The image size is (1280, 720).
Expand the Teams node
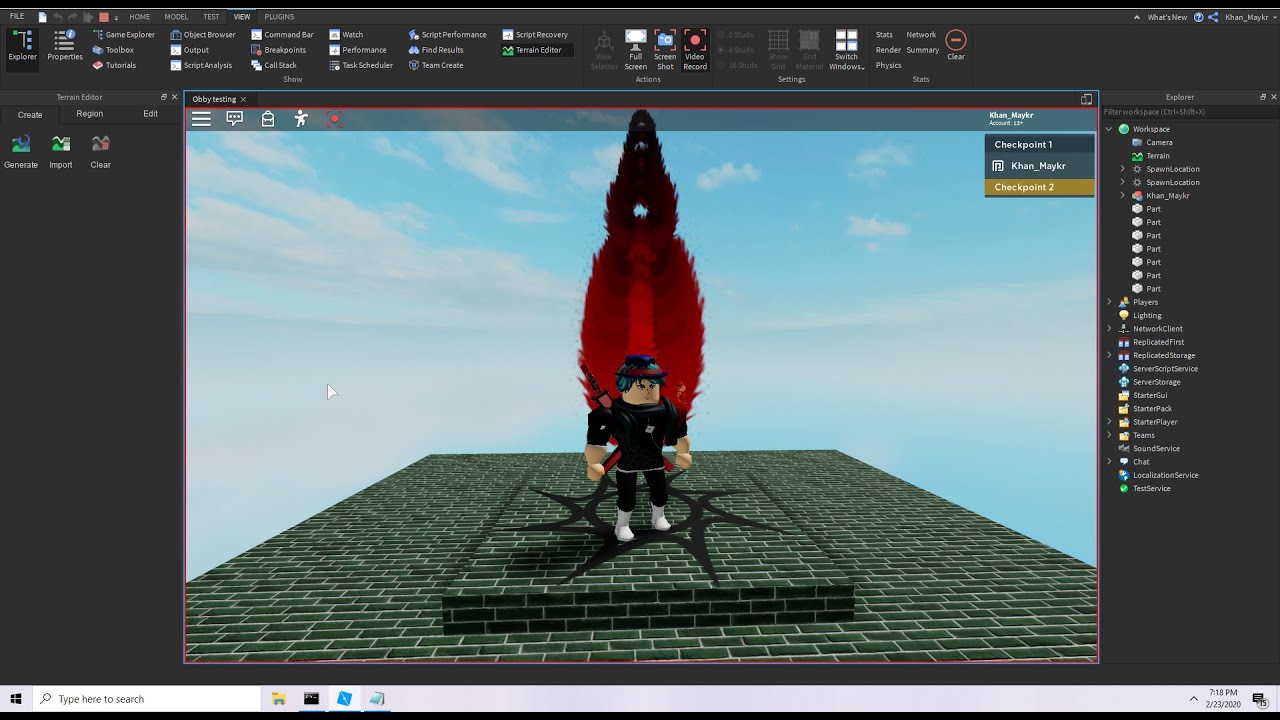coord(1109,435)
